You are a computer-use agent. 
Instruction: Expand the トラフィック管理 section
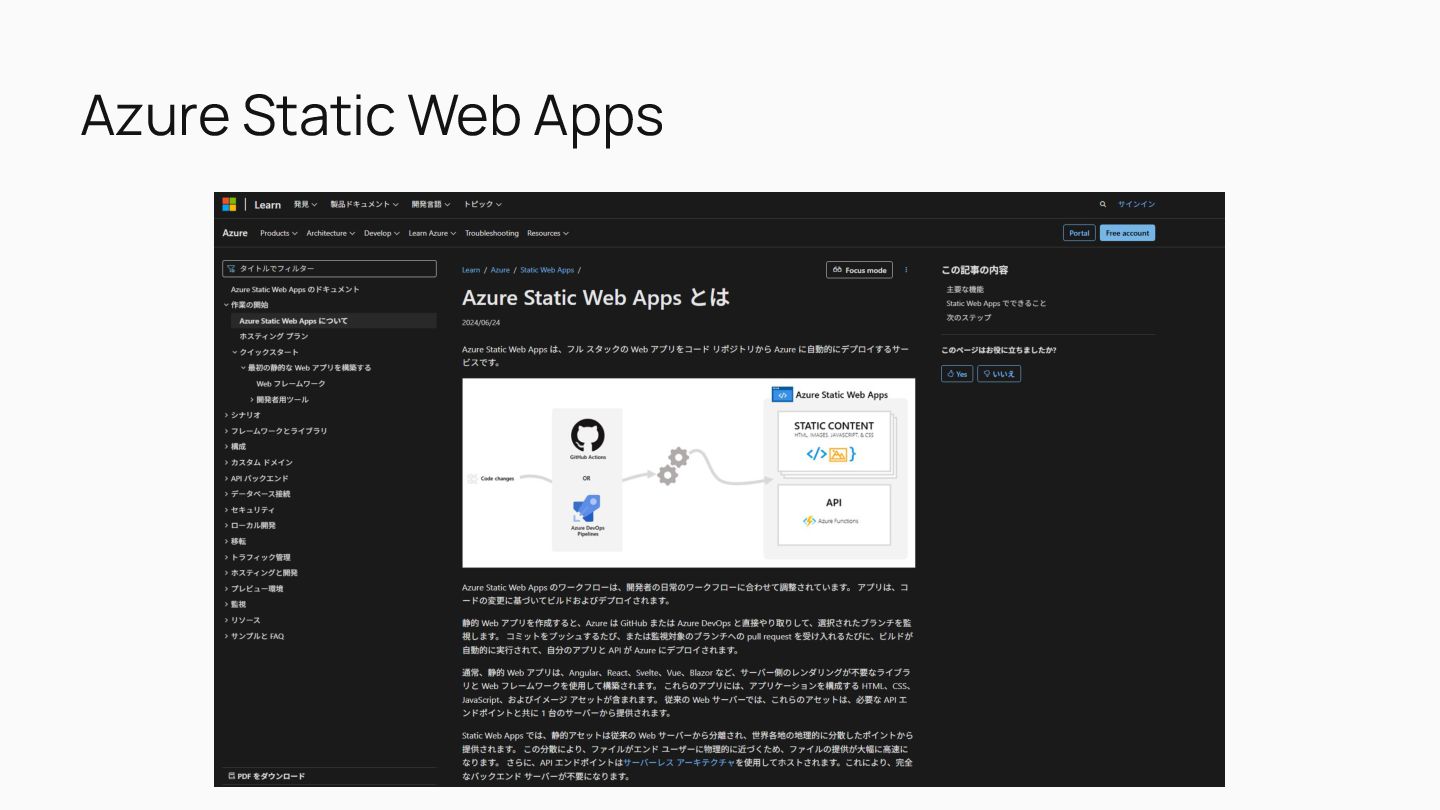click(x=257, y=557)
